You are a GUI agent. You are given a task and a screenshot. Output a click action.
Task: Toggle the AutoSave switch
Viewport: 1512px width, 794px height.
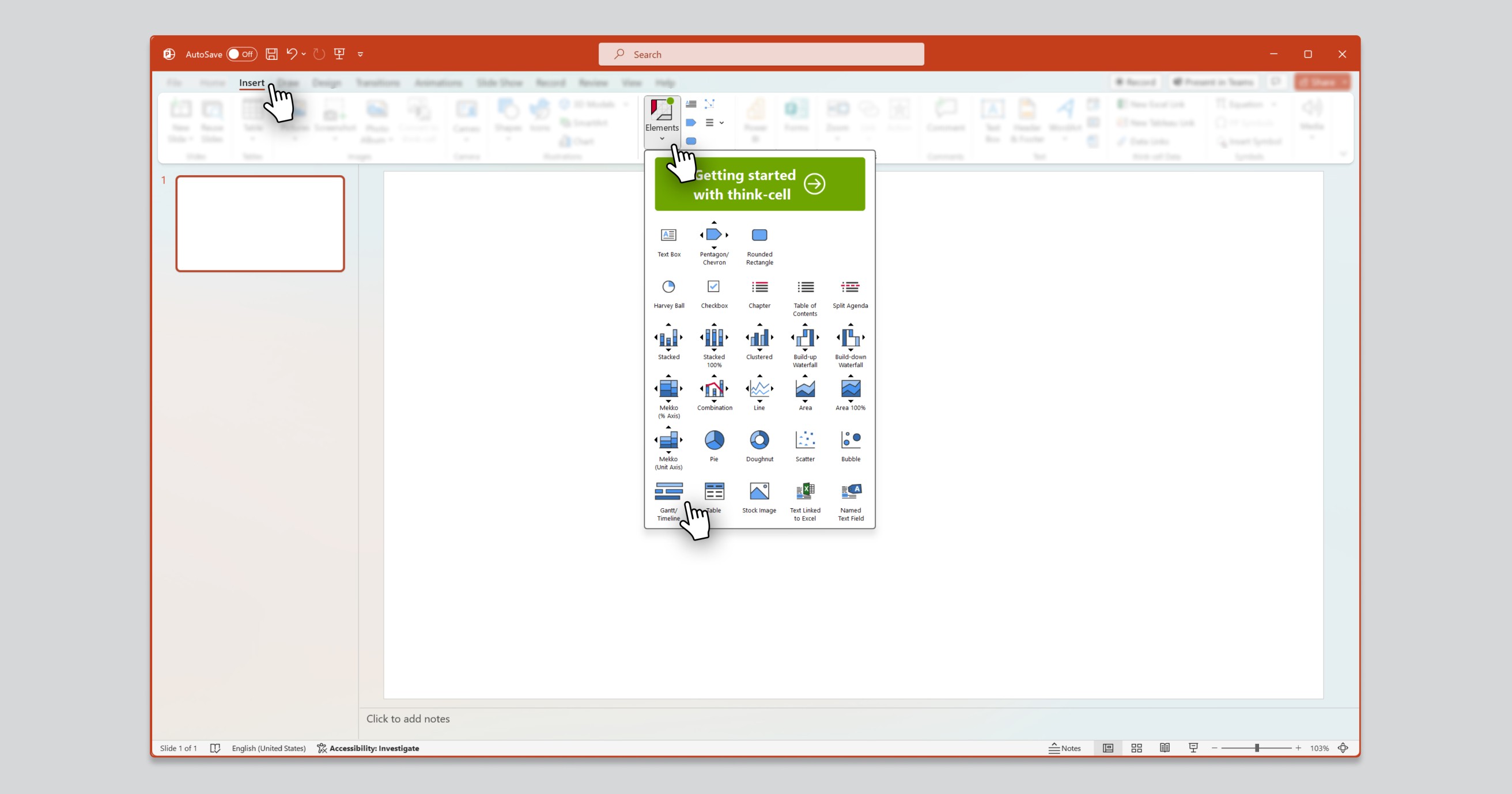242,54
